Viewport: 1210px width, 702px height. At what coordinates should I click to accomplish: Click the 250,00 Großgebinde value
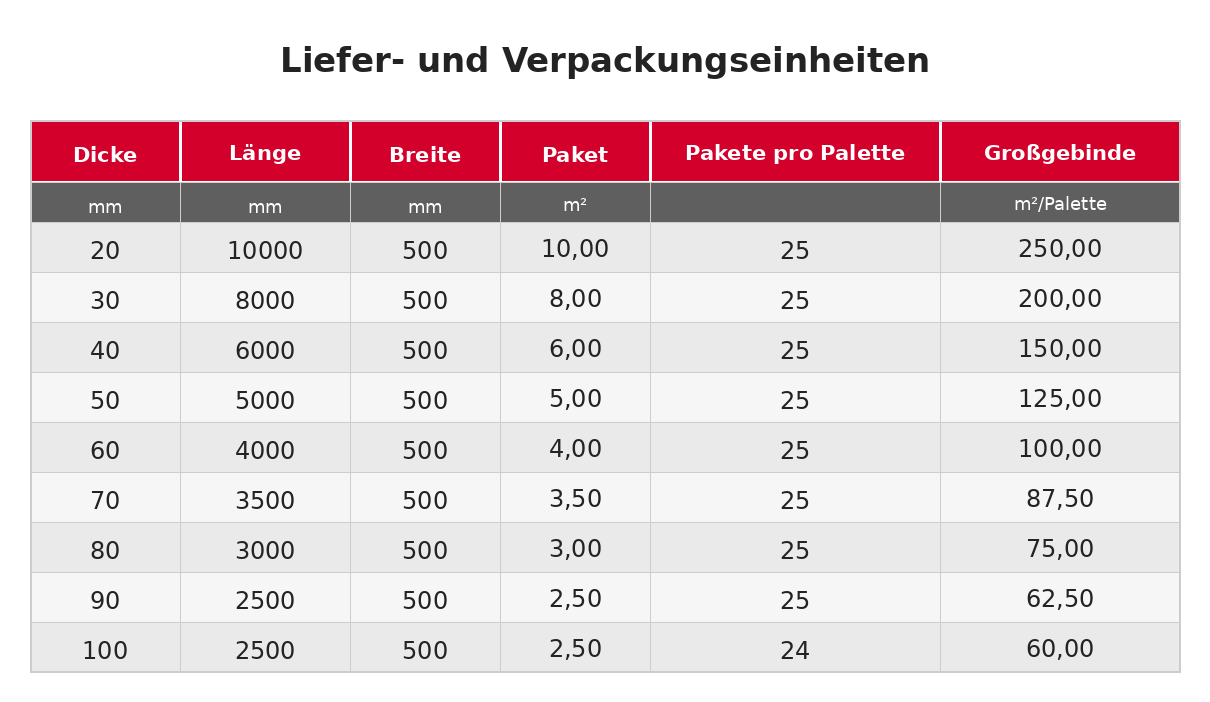(1060, 249)
